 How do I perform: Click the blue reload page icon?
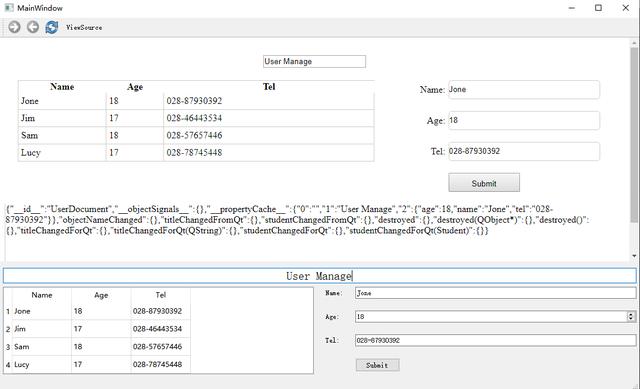click(x=51, y=27)
